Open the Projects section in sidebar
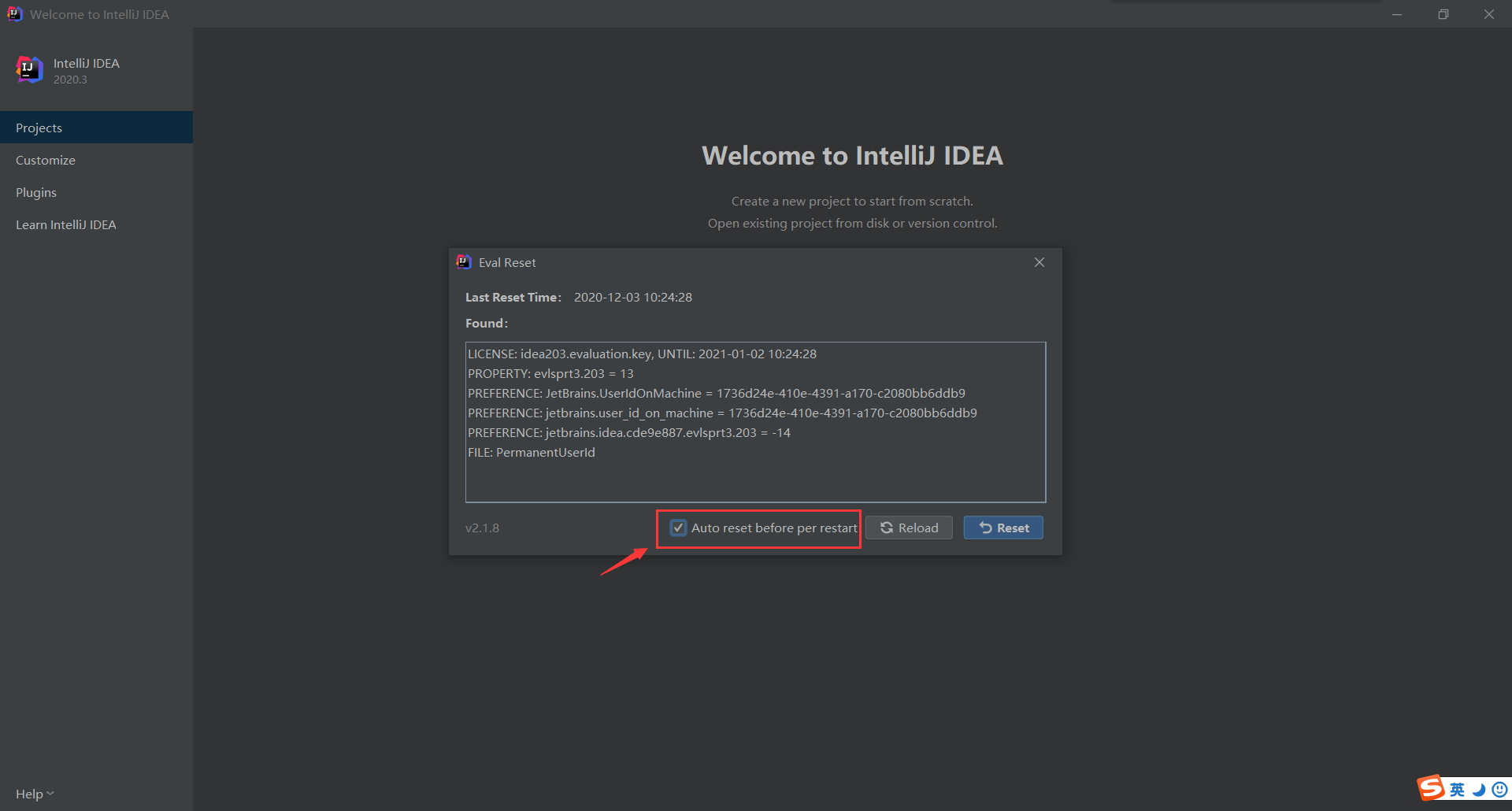 click(x=96, y=128)
